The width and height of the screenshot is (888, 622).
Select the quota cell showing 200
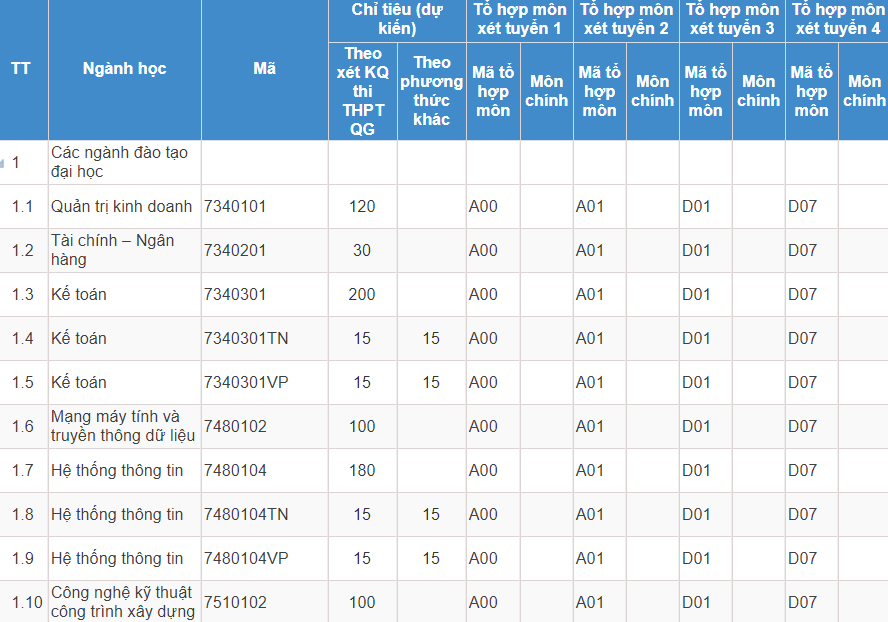click(362, 294)
